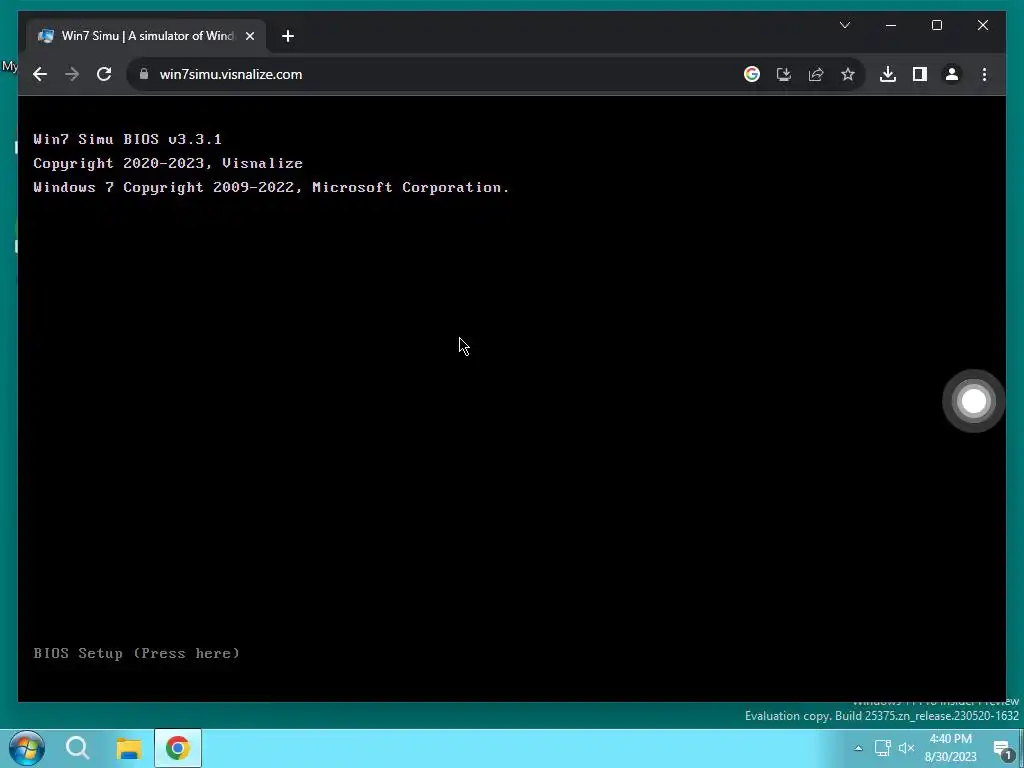The image size is (1024, 768).
Task: Click the install app icon in address bar
Action: point(784,74)
